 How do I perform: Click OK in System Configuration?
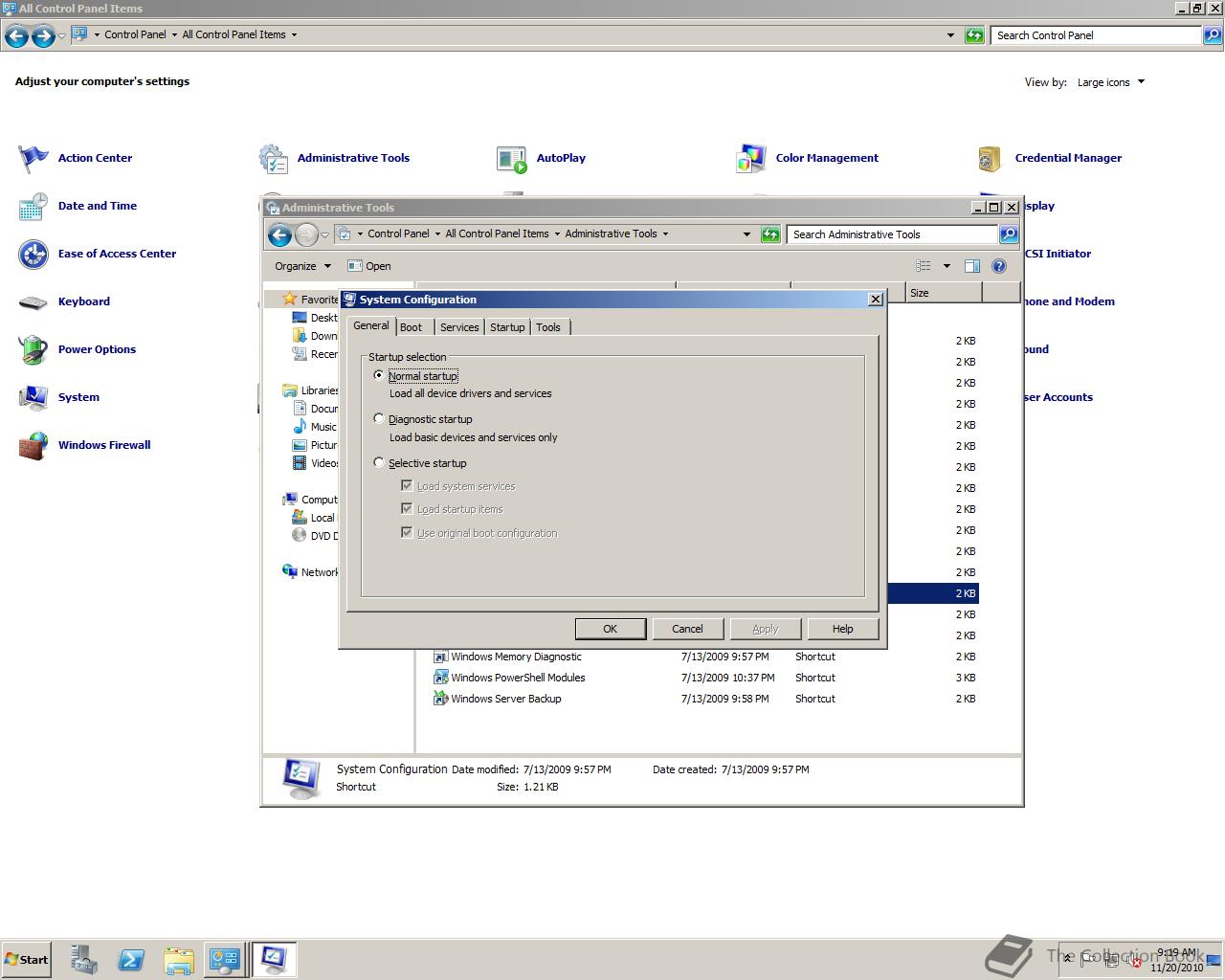tap(611, 629)
